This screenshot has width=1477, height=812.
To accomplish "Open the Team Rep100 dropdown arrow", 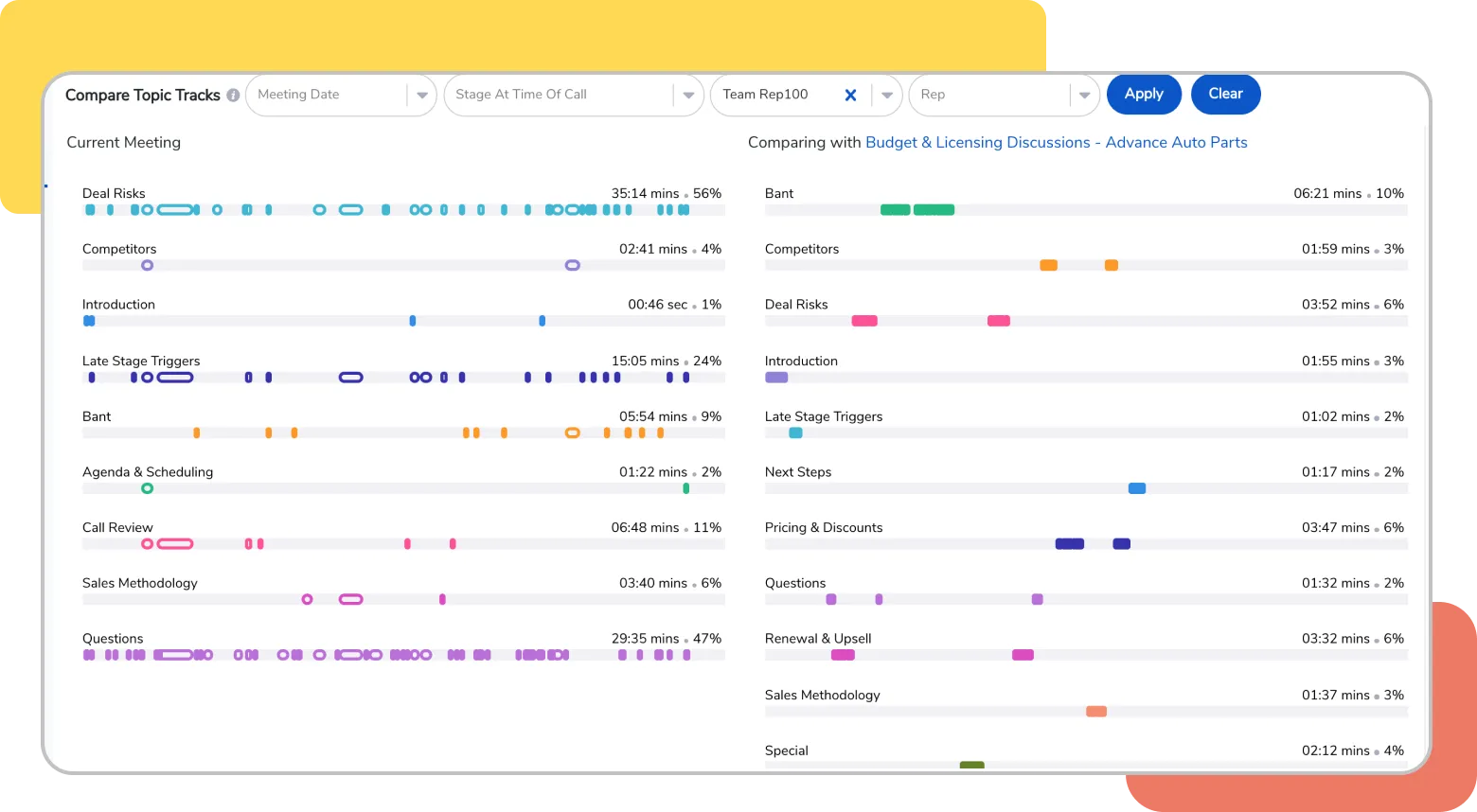I will 887,95.
